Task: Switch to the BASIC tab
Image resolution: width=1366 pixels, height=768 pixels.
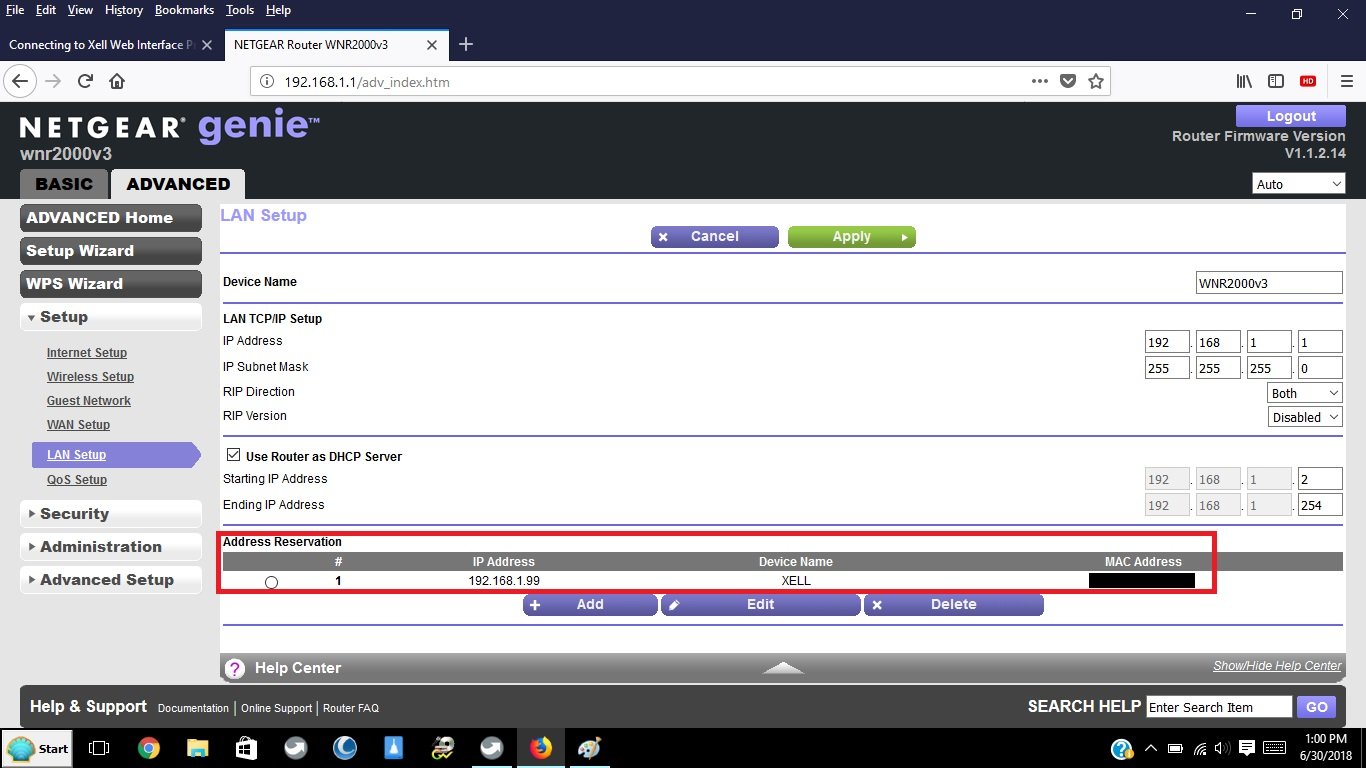Action: (x=64, y=184)
